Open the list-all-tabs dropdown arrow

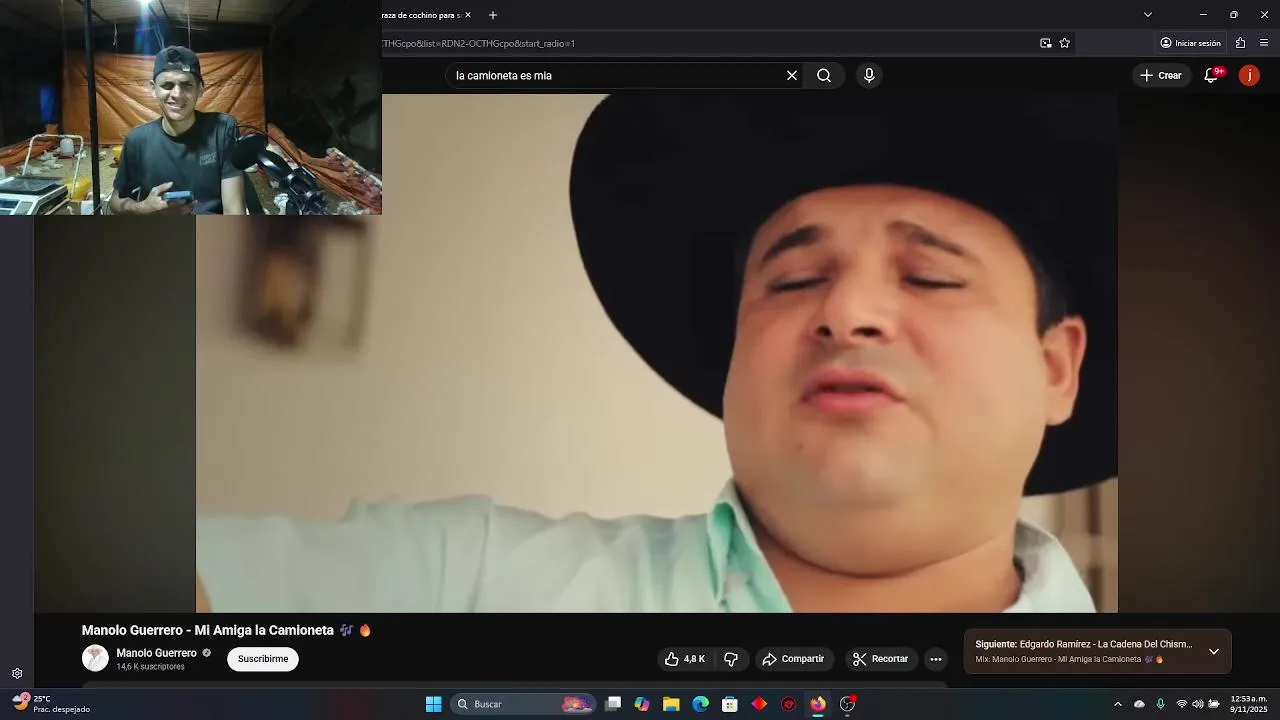[x=1148, y=15]
